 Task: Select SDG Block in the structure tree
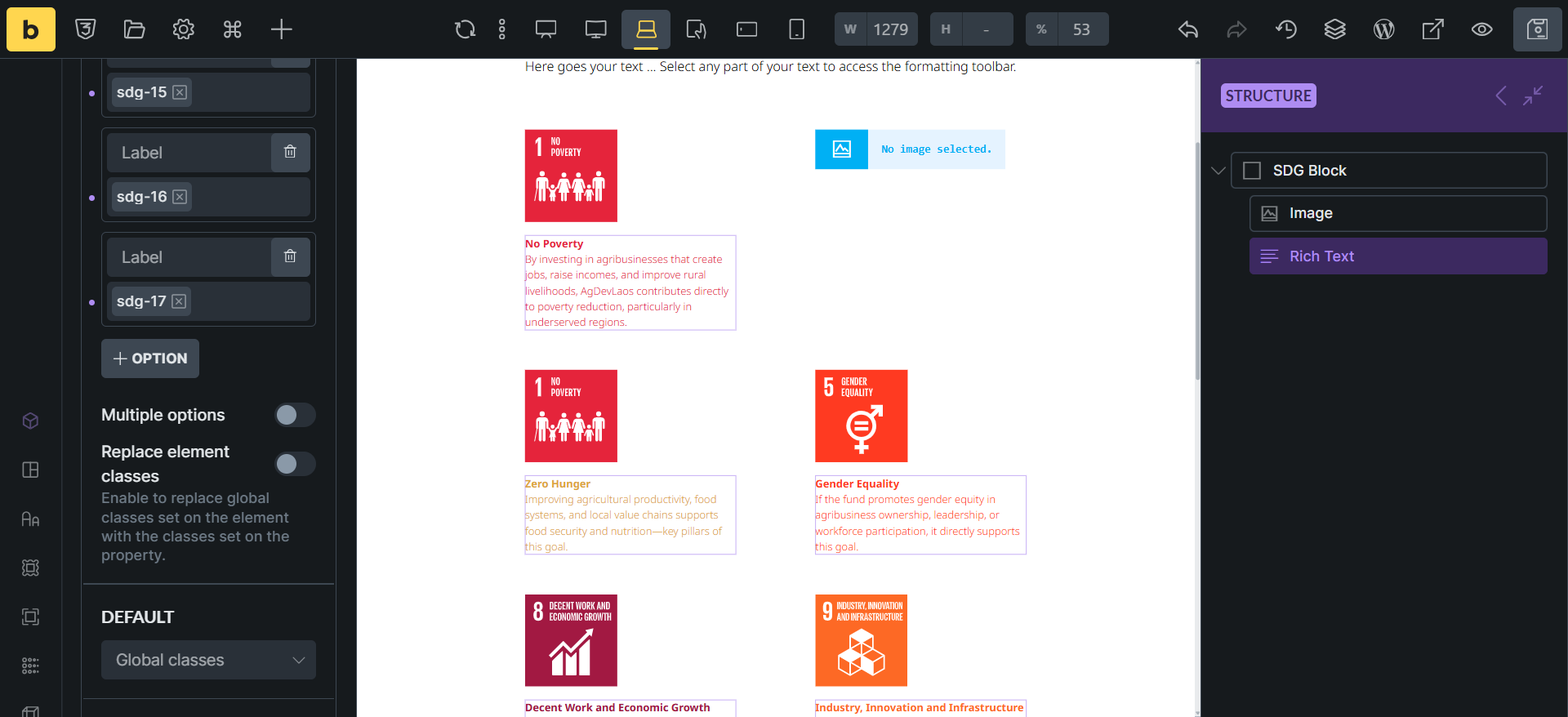[1388, 171]
